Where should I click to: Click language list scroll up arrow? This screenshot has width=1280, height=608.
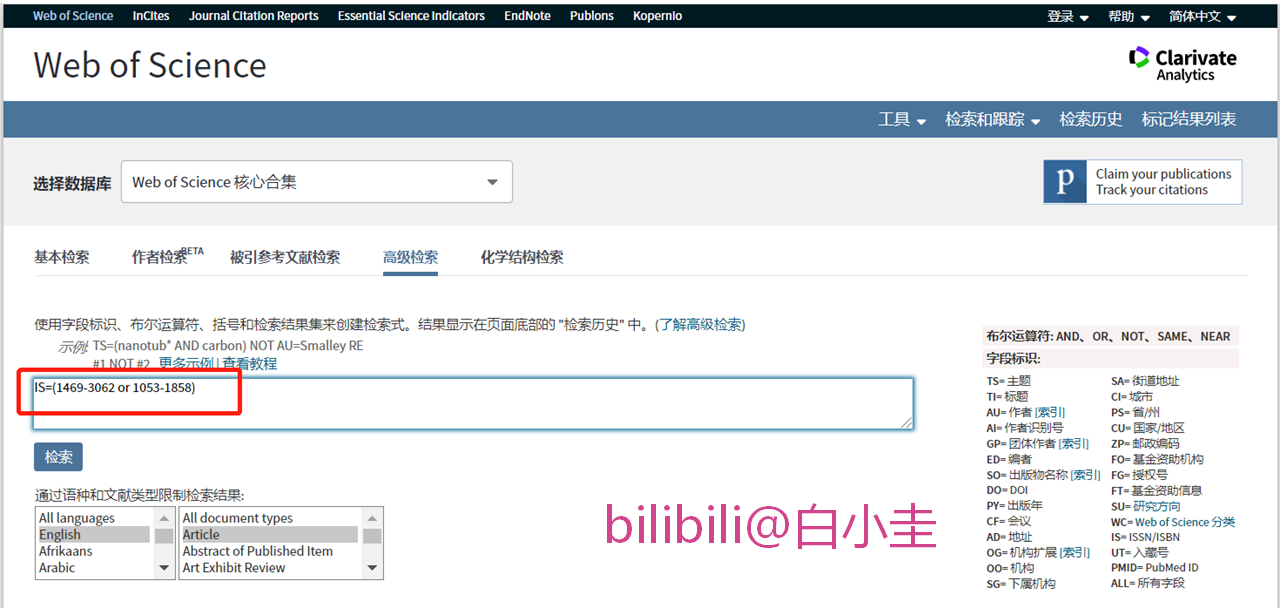click(164, 518)
